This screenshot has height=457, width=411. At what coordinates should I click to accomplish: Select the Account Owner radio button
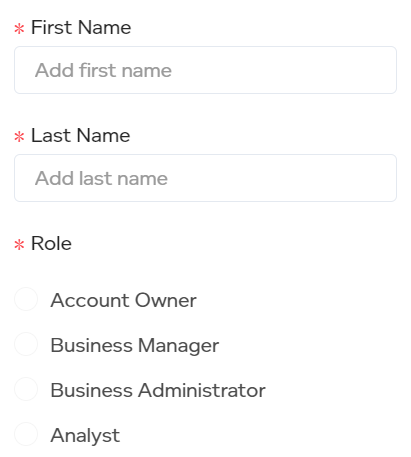[x=26, y=299]
